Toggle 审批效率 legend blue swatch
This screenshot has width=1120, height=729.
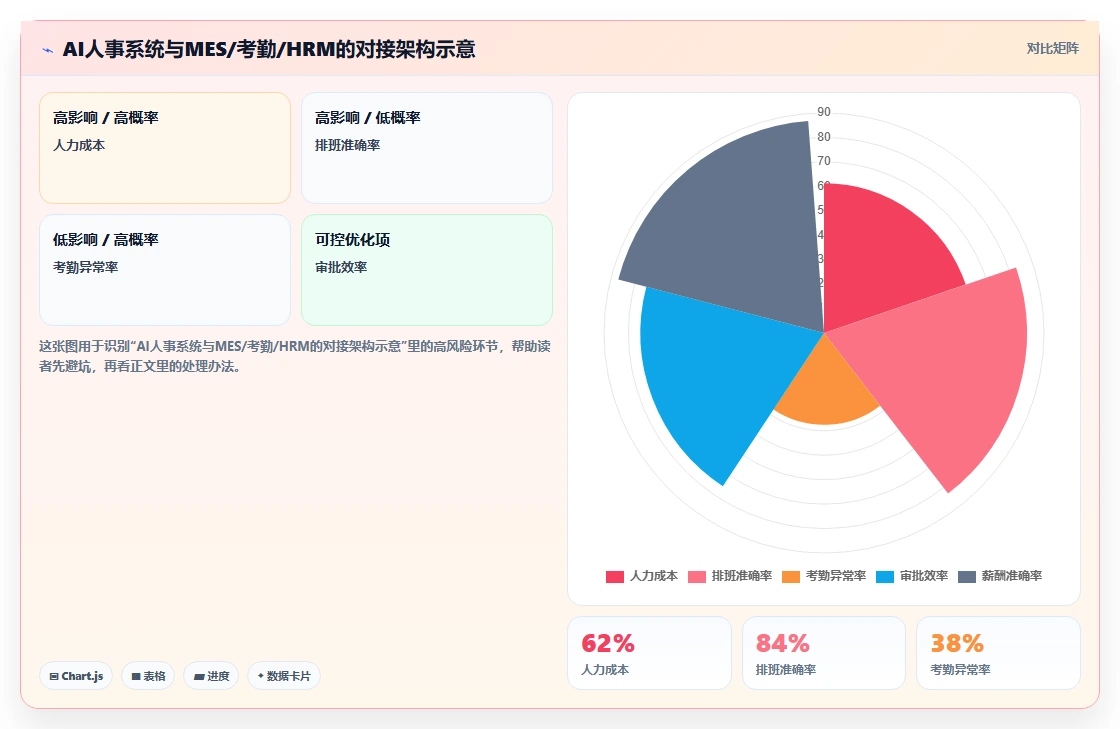[885, 576]
